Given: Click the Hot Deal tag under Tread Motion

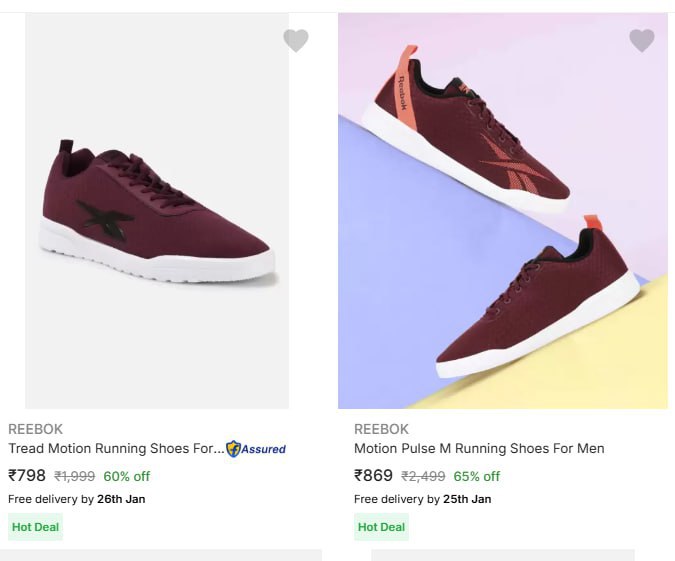Looking at the screenshot, I should point(35,527).
